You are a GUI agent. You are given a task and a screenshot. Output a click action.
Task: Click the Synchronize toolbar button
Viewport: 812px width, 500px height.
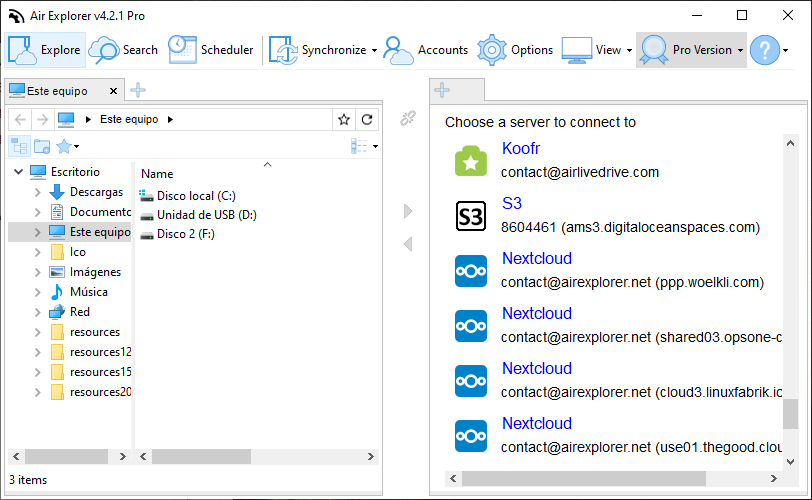(317, 50)
